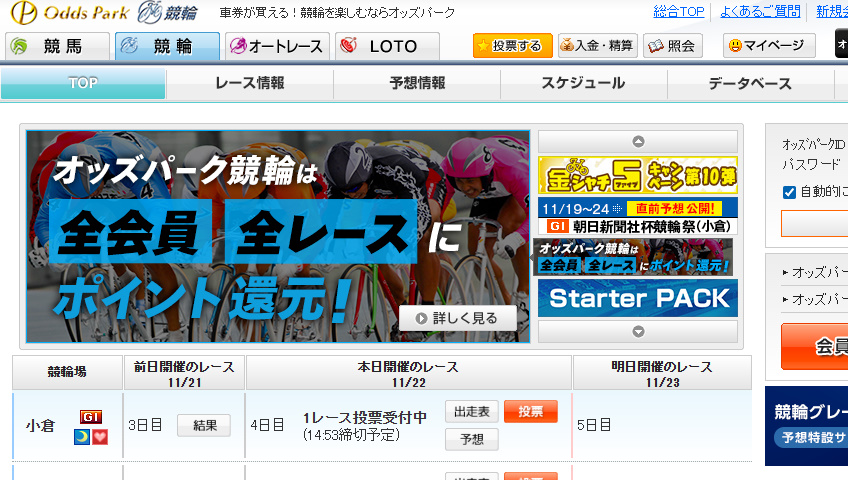The height and width of the screenshot is (480, 848).
Task: Switch to the スケジュール tab
Action: 583,84
